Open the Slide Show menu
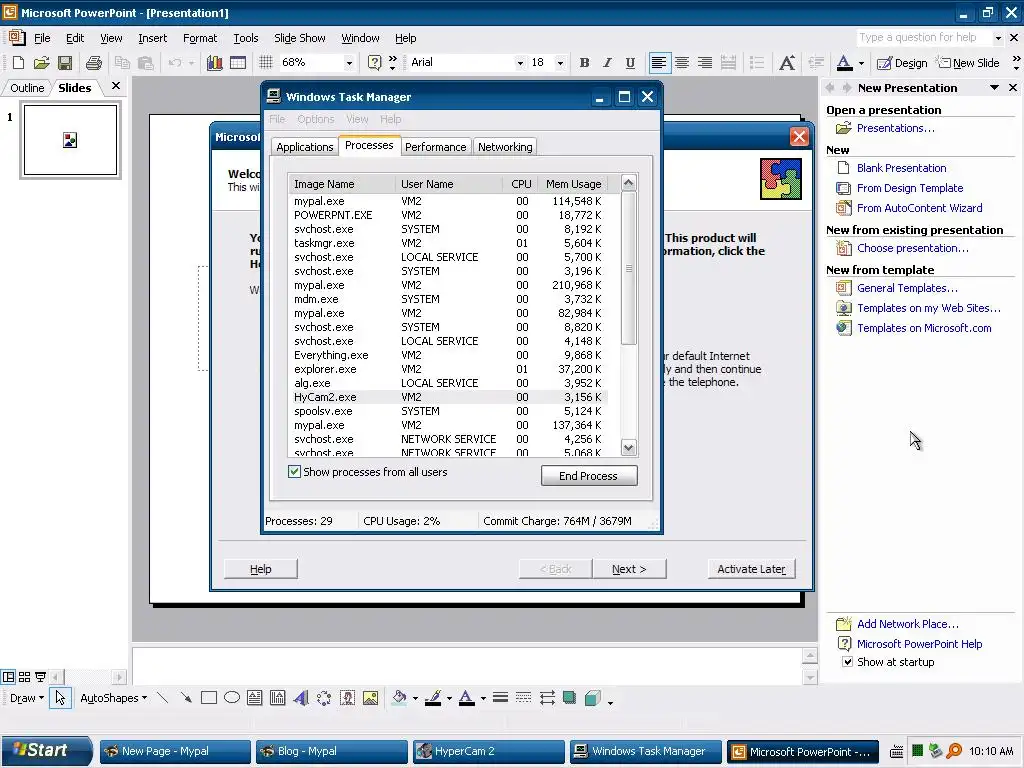 tap(299, 38)
